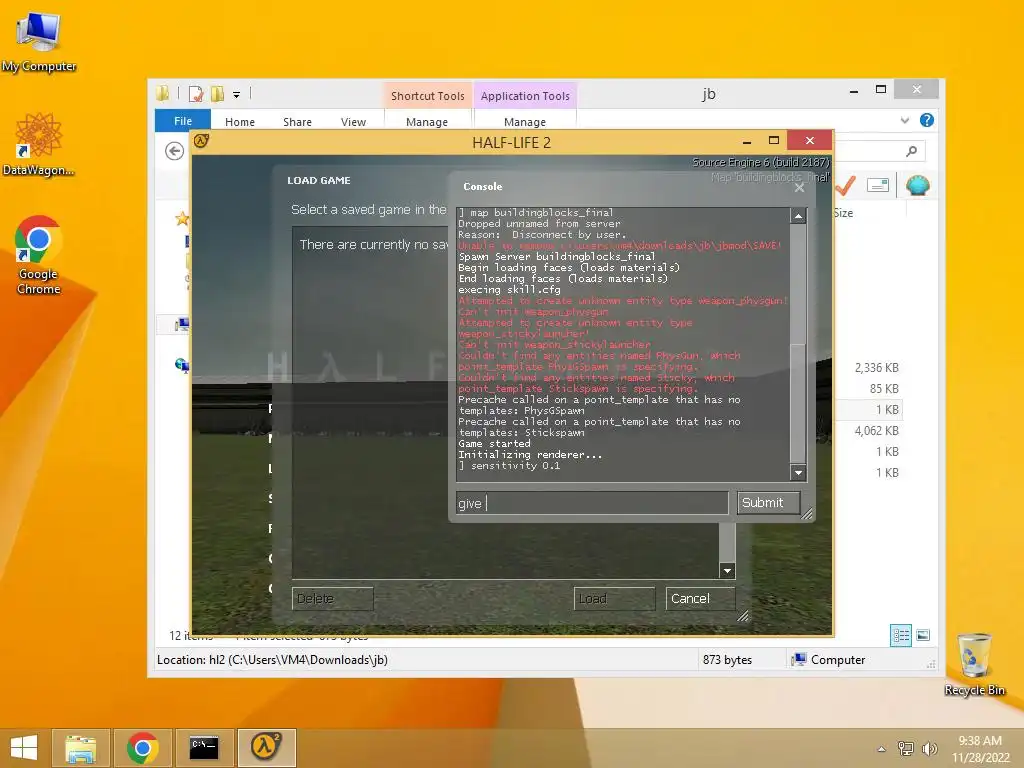Open the taskbar clock and date
Image resolution: width=1024 pixels, height=768 pixels.
coord(980,748)
